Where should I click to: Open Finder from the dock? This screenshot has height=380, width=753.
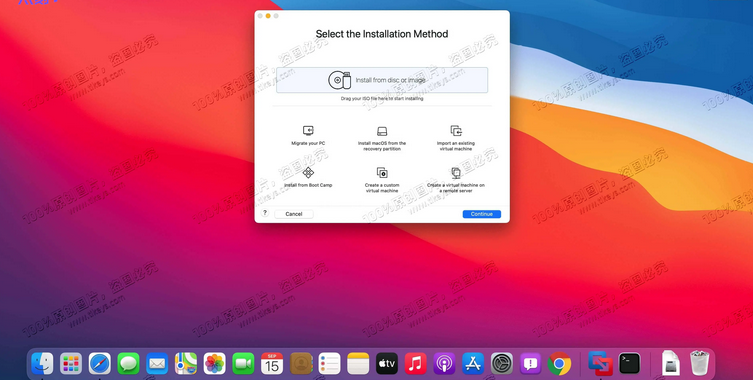click(x=42, y=364)
